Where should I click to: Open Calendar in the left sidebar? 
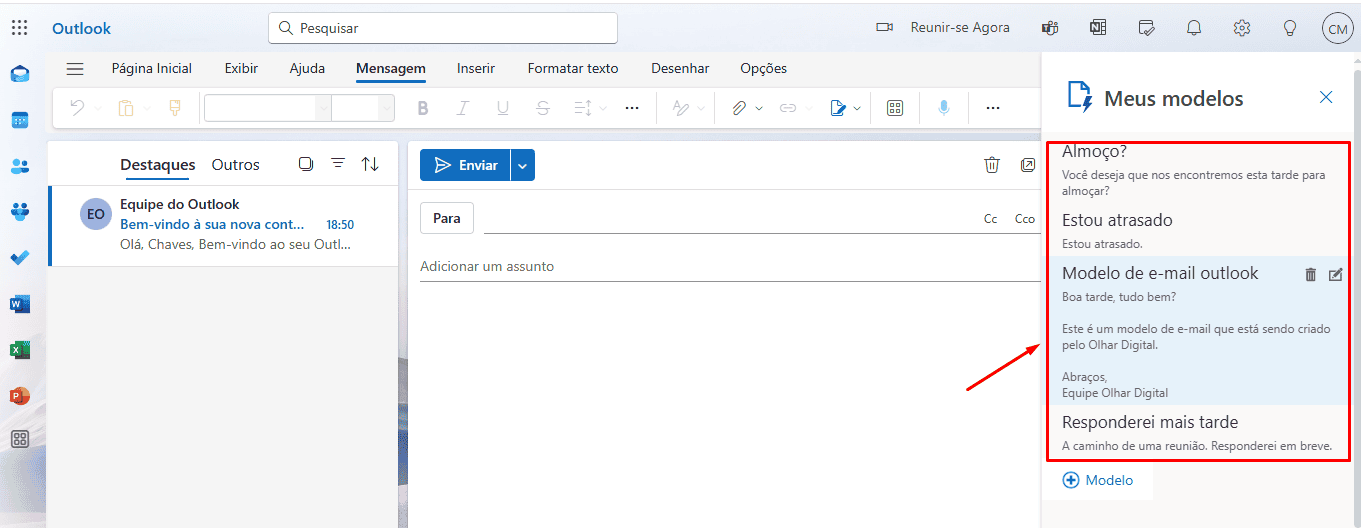20,120
